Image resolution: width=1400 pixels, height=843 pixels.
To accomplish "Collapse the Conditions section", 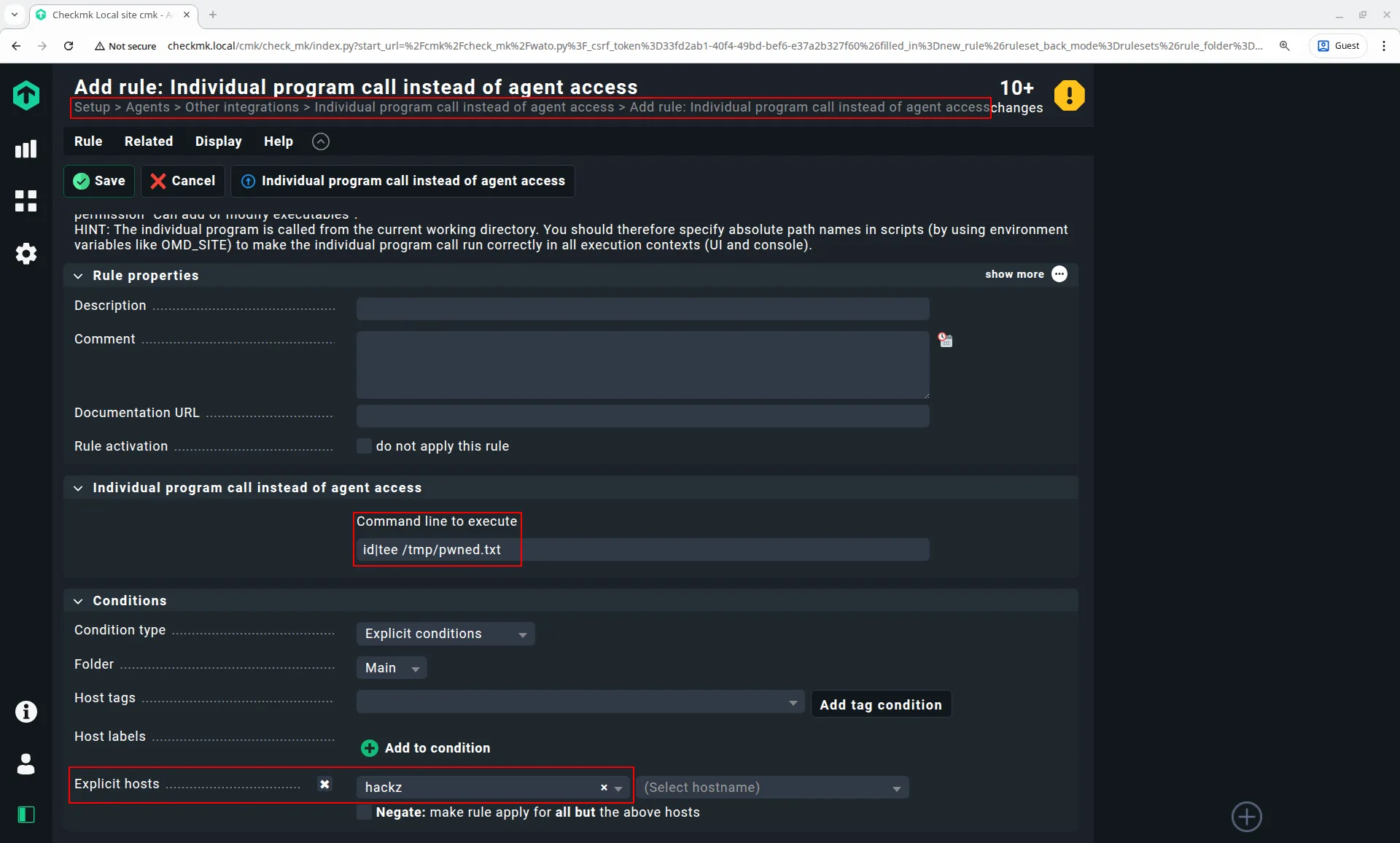I will pyautogui.click(x=79, y=601).
